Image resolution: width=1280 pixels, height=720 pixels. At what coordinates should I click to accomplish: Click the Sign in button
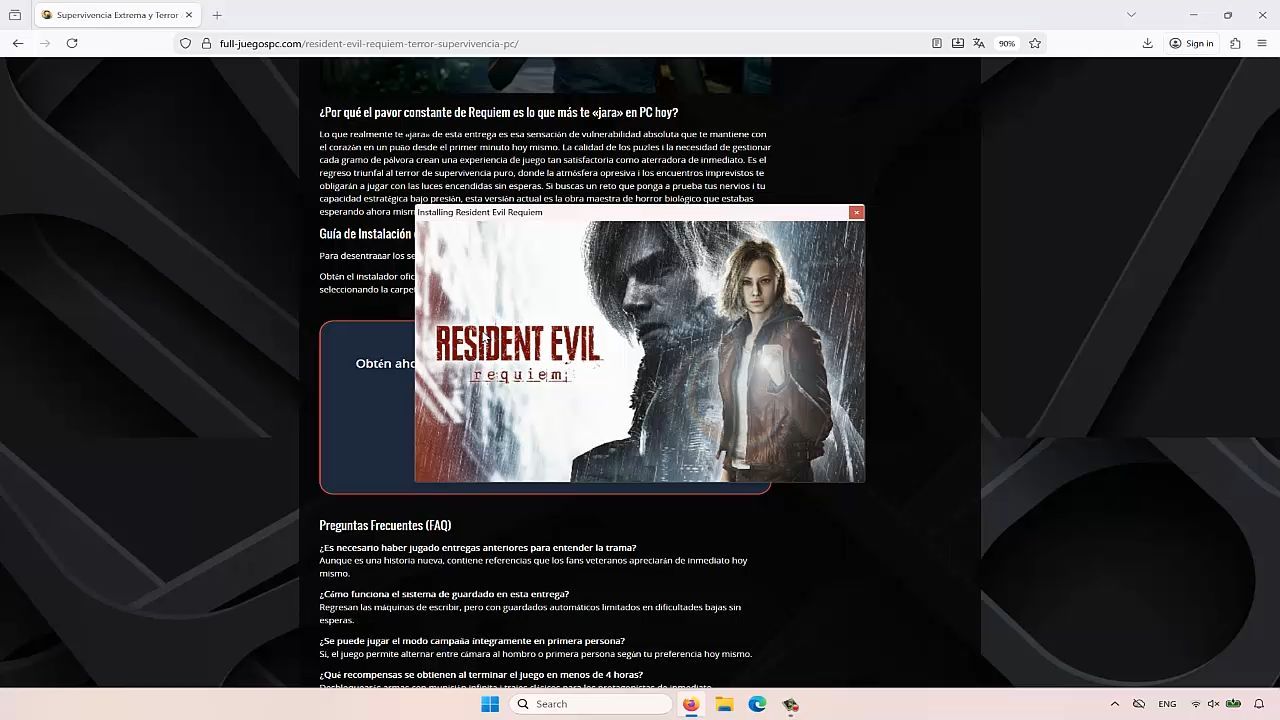tap(1191, 43)
